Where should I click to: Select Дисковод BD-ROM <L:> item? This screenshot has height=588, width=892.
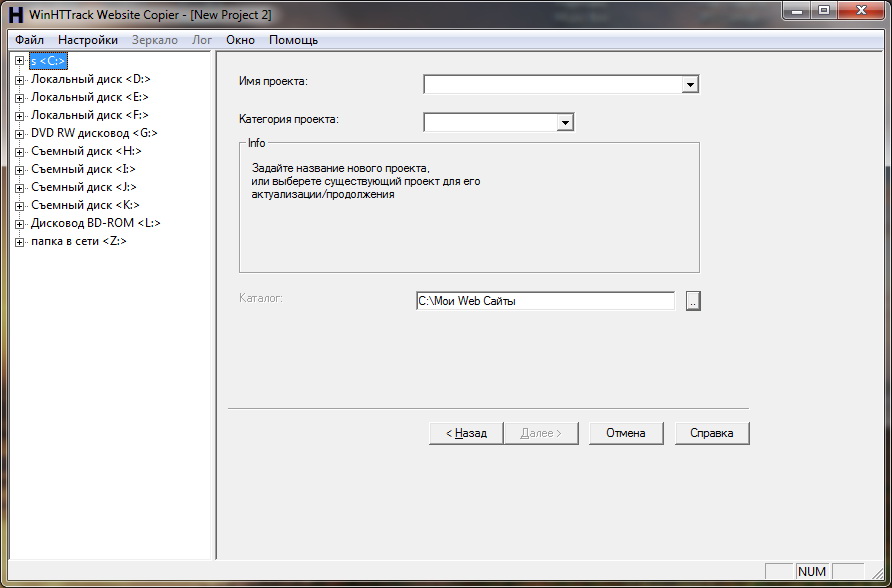click(x=96, y=223)
